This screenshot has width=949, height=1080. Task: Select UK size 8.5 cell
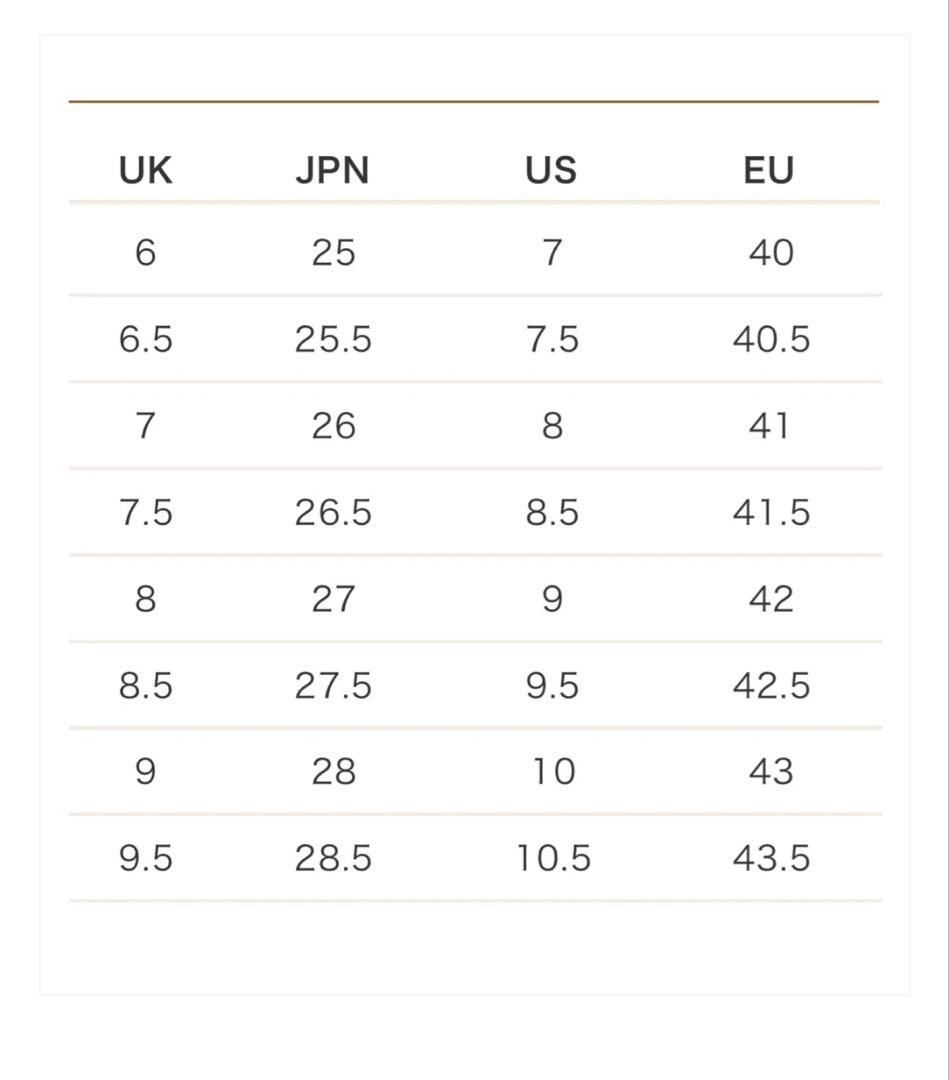click(x=145, y=685)
